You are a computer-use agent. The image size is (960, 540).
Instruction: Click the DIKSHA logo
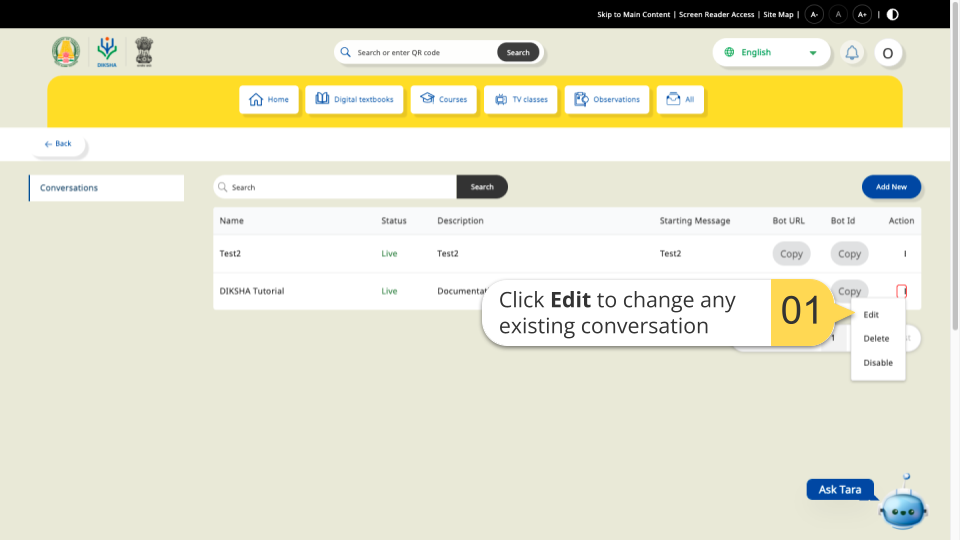point(107,52)
